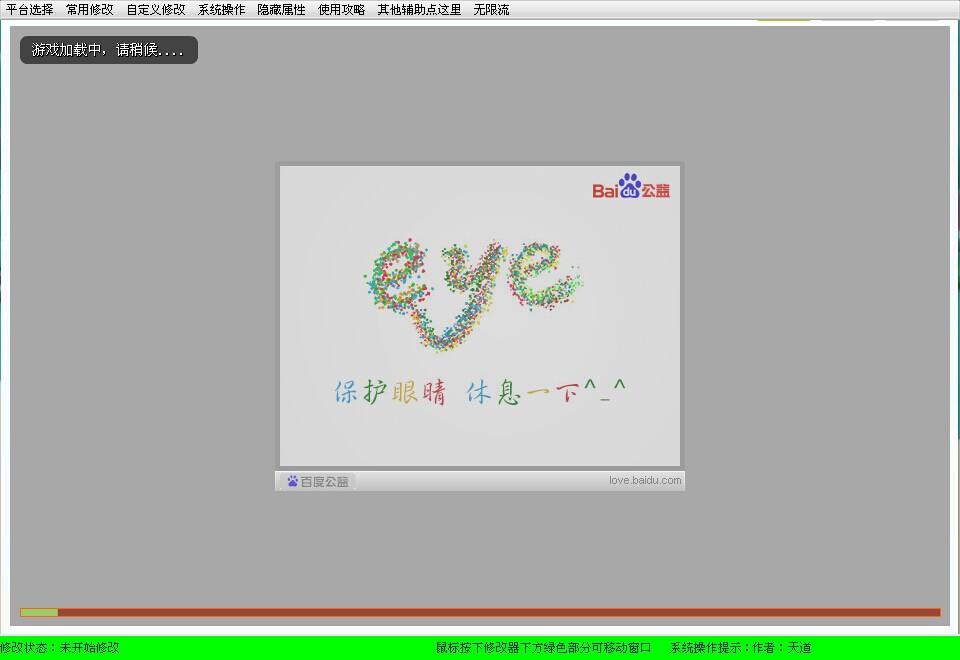Click the red unfilled part of loading bar
This screenshot has width=960, height=660.
(x=500, y=612)
